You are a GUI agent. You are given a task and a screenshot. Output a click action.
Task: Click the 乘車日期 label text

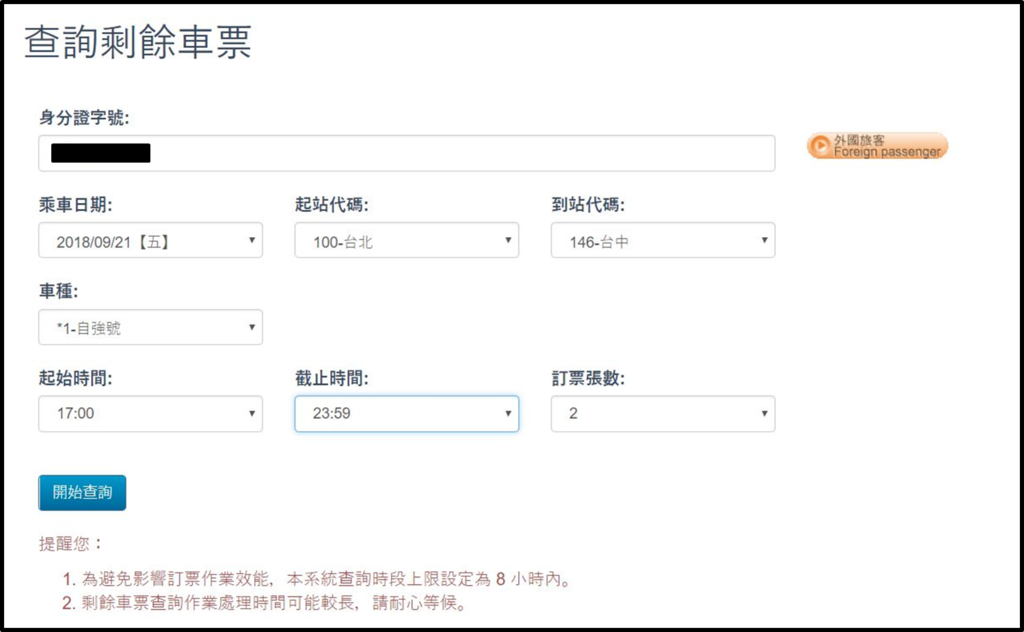75,205
